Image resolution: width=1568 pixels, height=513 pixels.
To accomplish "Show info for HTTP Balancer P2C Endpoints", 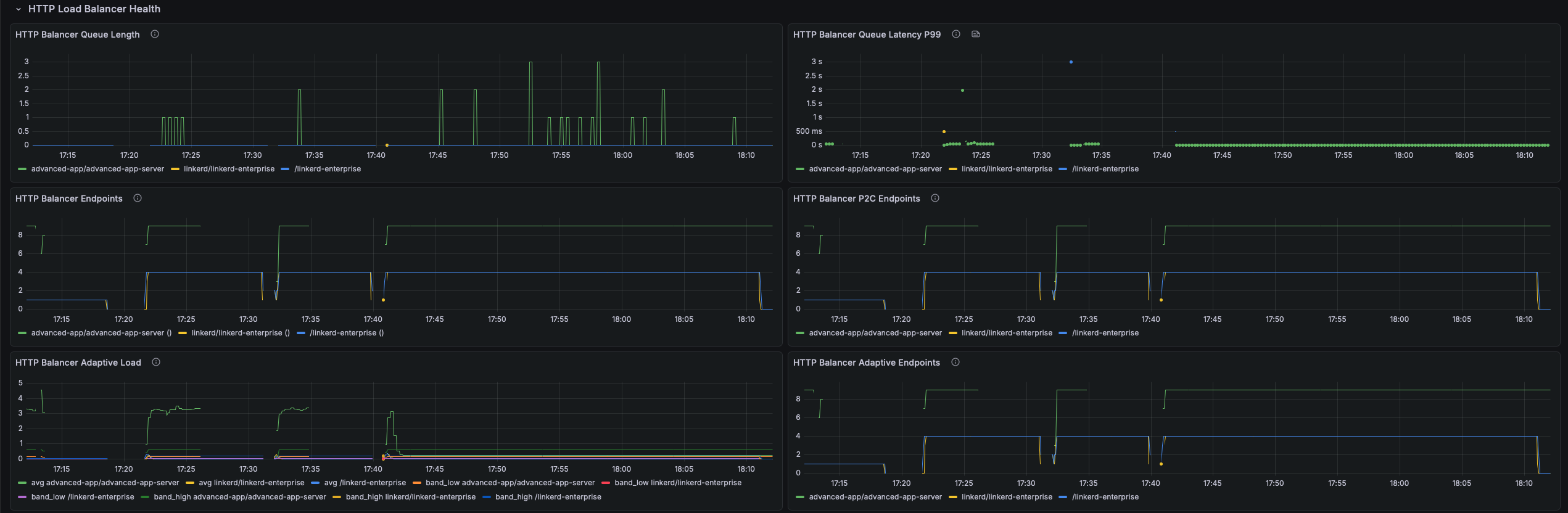I will (x=935, y=199).
